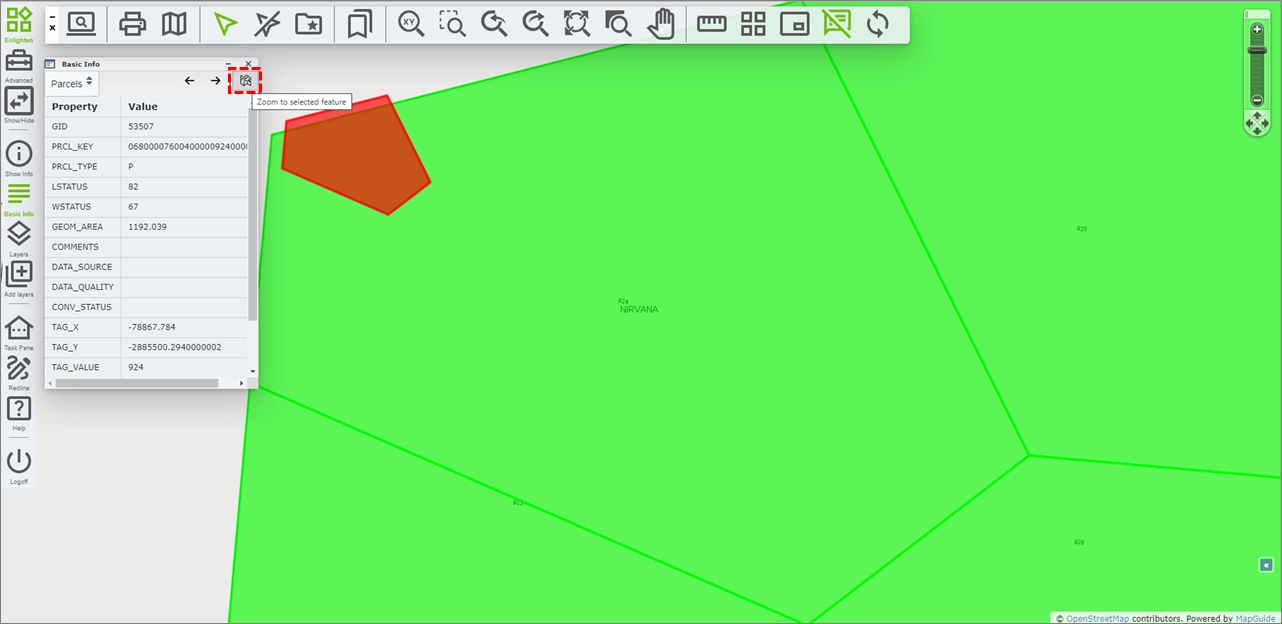Click the Clear selection tool icon

point(267,24)
